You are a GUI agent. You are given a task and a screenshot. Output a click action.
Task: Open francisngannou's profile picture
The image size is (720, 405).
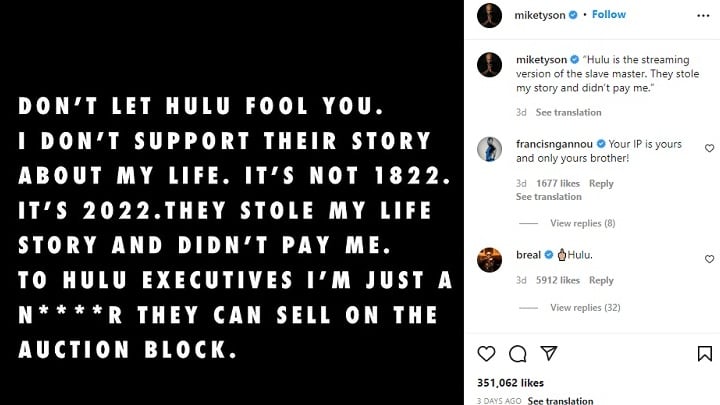coord(489,148)
